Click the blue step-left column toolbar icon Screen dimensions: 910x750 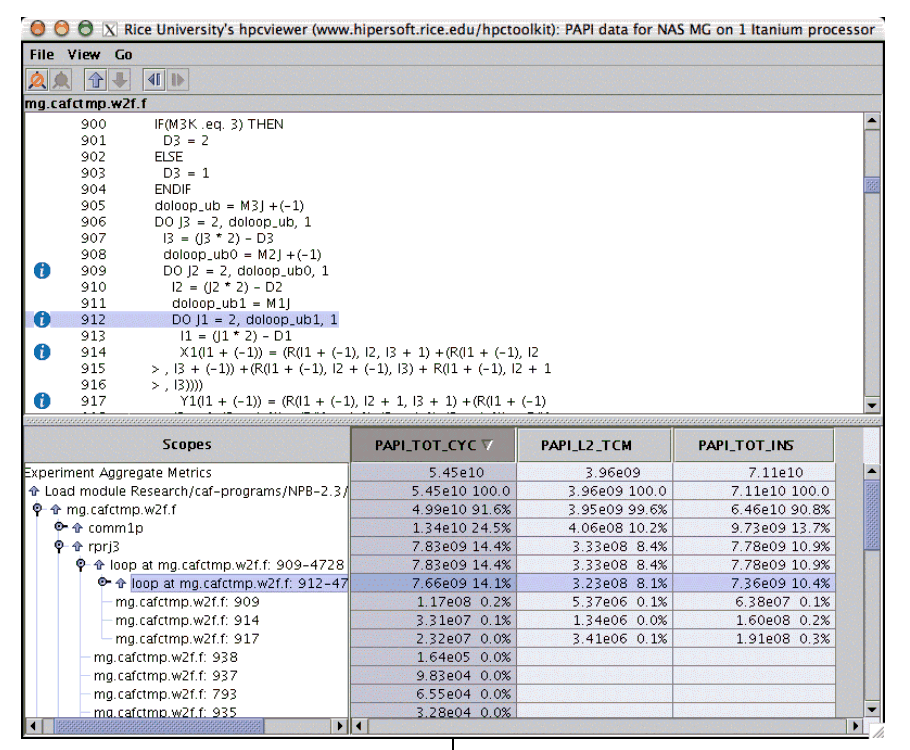coord(154,78)
